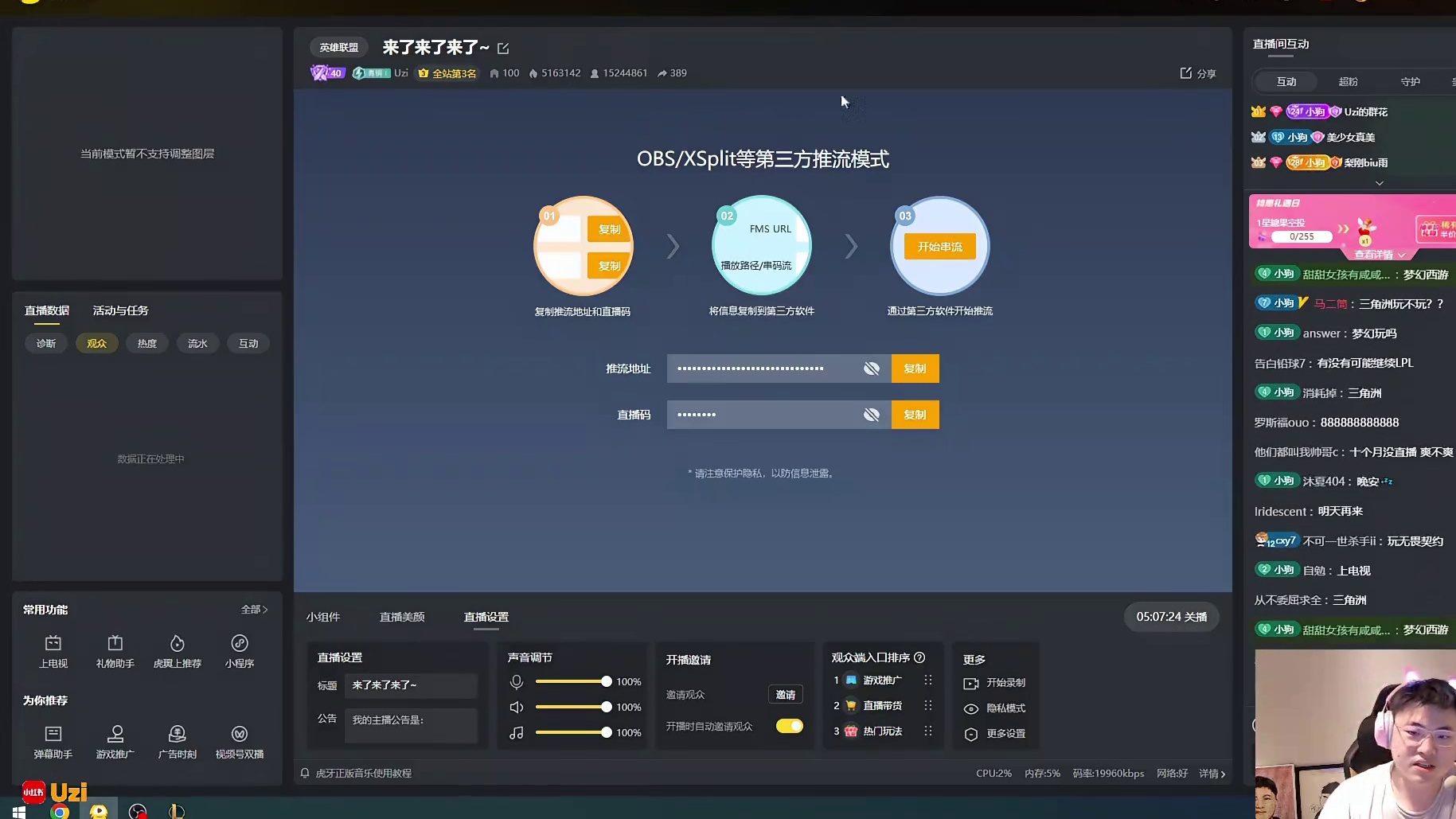The width and height of the screenshot is (1456, 819).
Task: Open the 弹幕助手 danmaku assistant
Action: (53, 734)
